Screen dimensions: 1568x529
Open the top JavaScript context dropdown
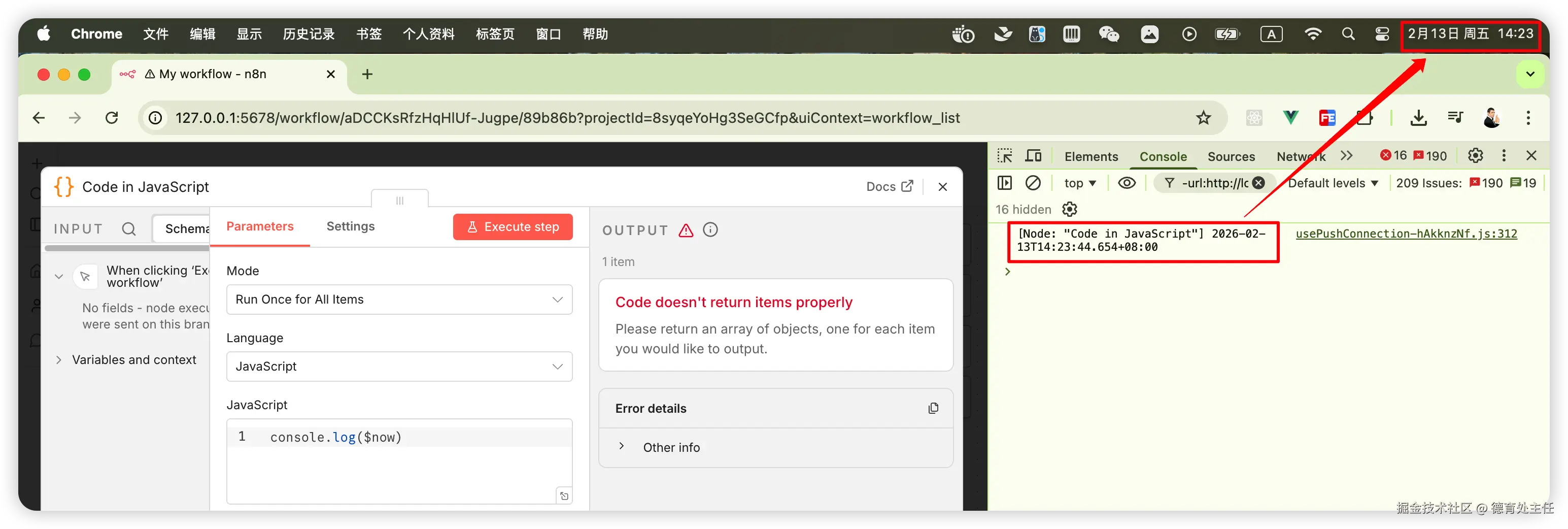1080,183
